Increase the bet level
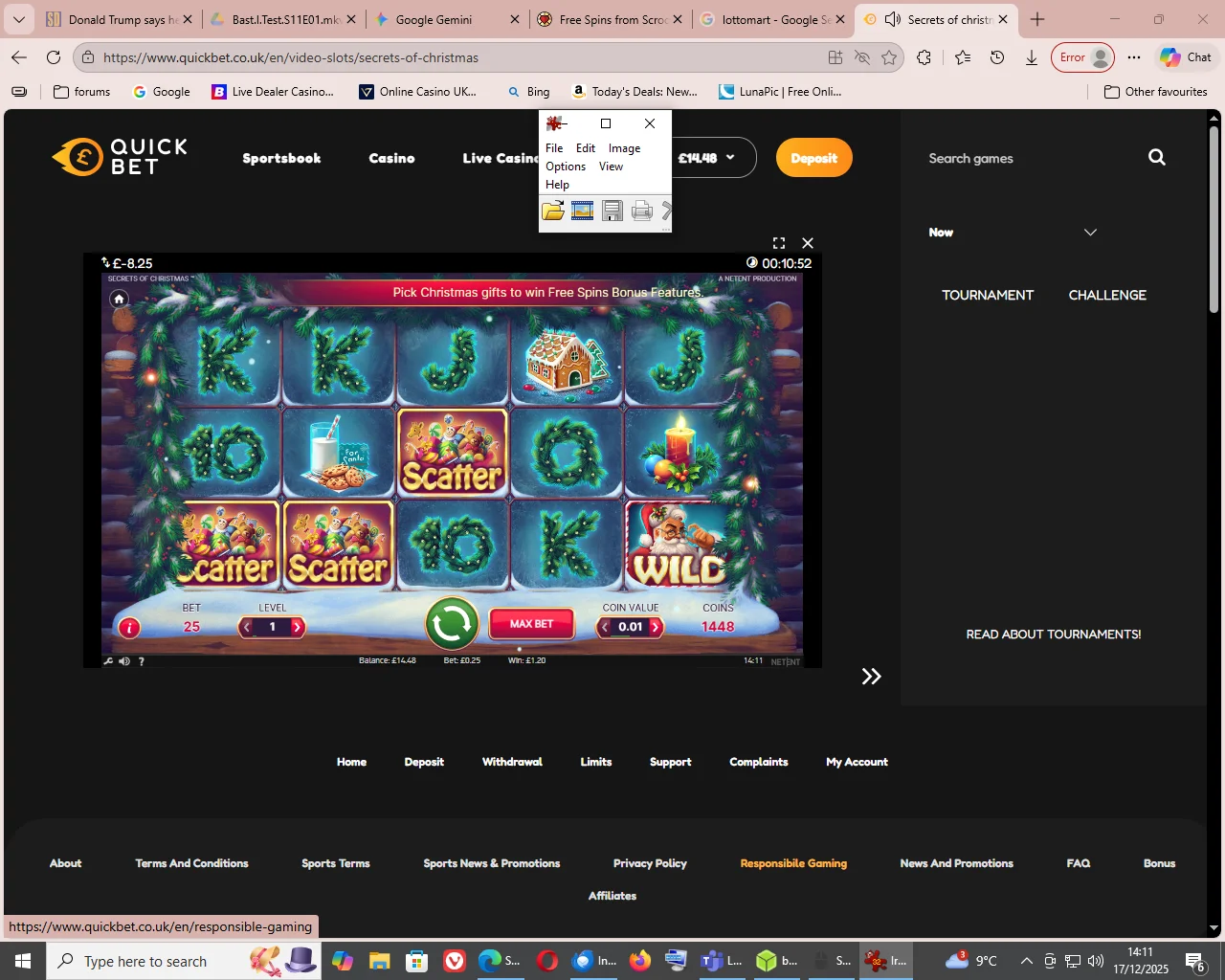 (x=298, y=627)
